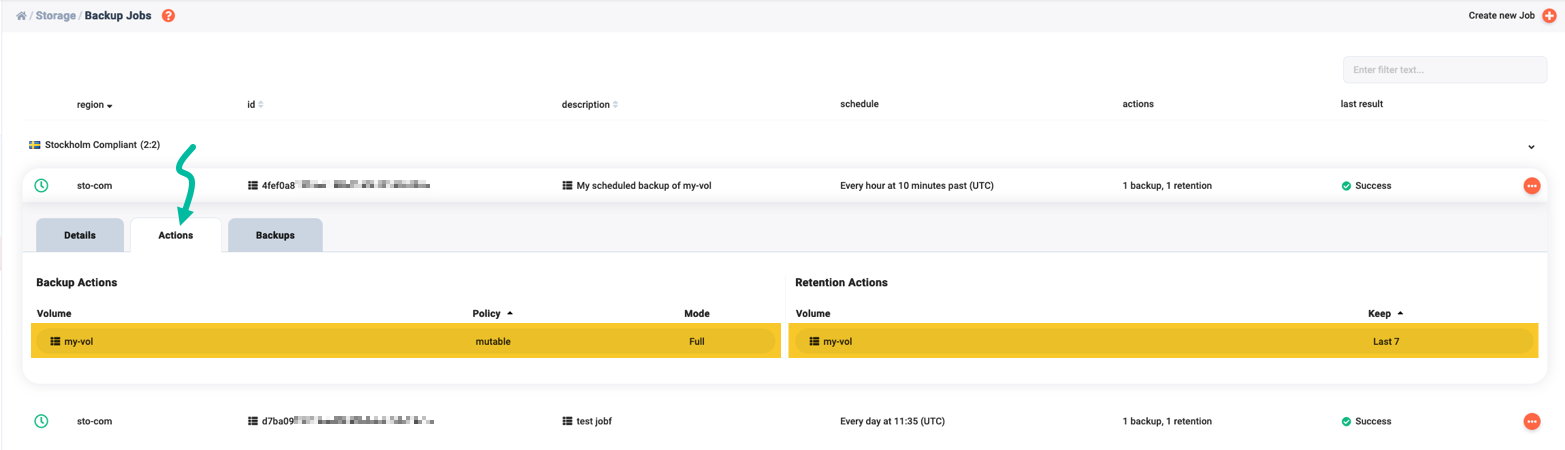Click the Success text for 4fef0a8 job
The width and height of the screenshot is (1565, 450).
pos(1373,186)
